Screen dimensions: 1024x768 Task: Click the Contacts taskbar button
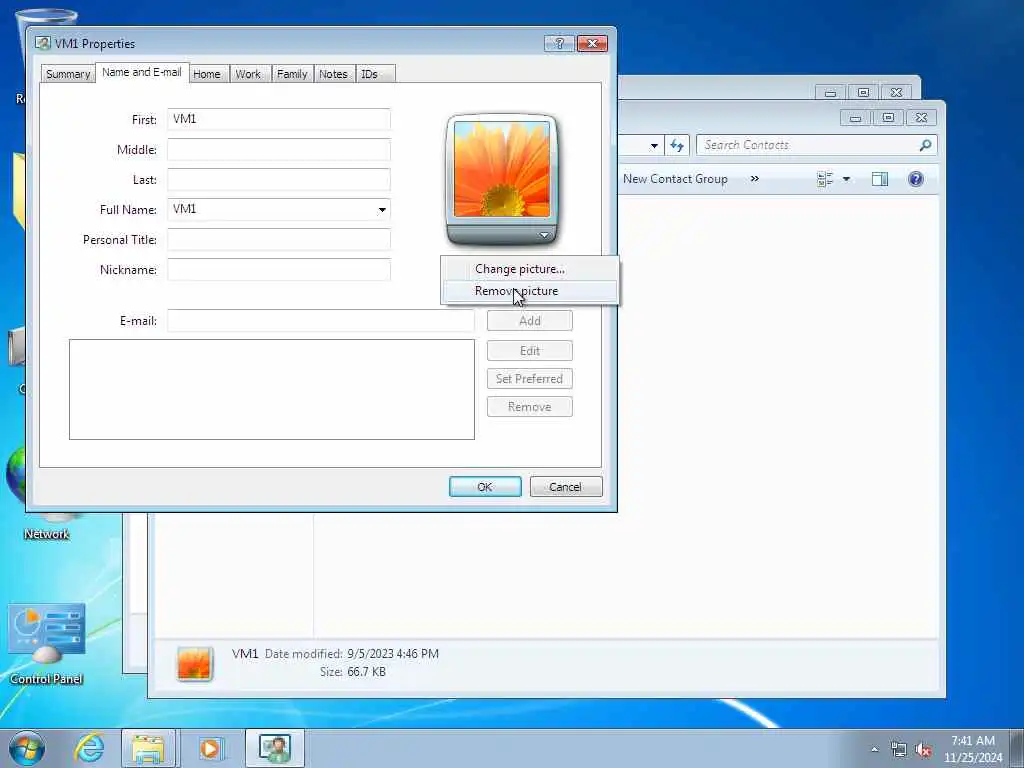coord(275,748)
